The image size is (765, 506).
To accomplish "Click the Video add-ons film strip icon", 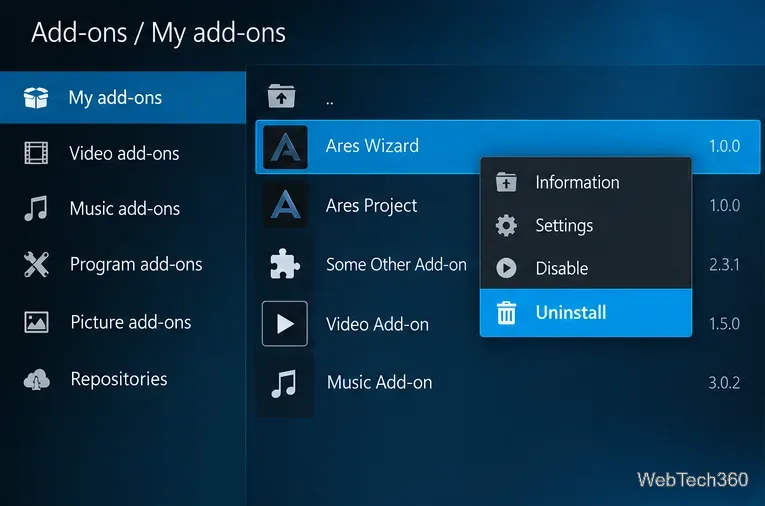I will [x=36, y=153].
